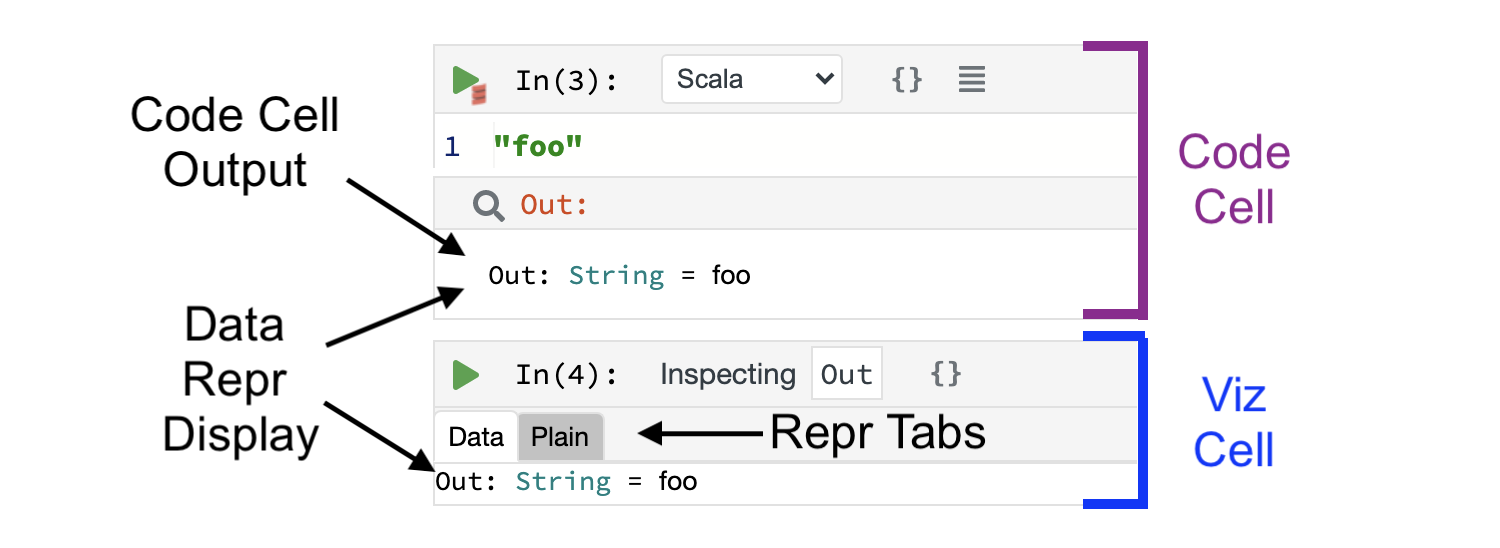Open the hamburger menu in code cell
The image size is (1500, 548).
point(971,79)
